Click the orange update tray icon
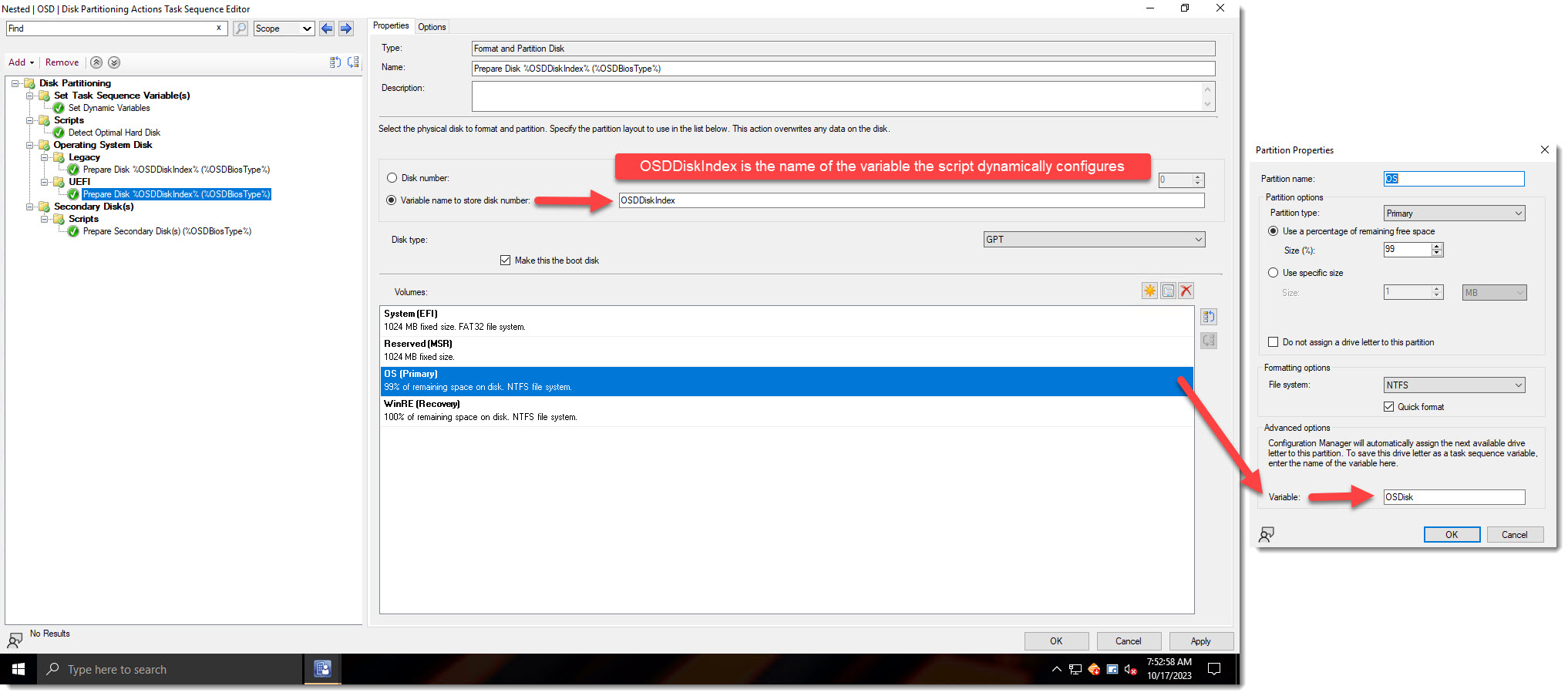1568x696 pixels. [x=1094, y=669]
